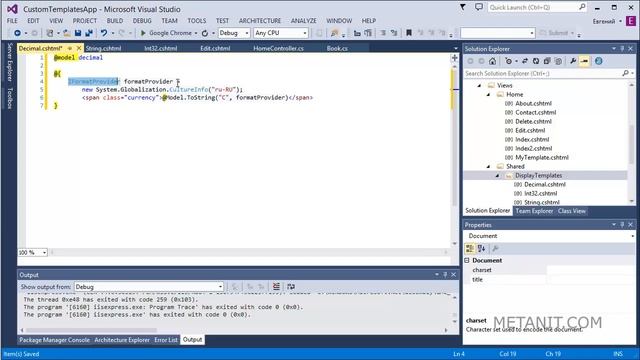Open the TOOLS menu
Viewport: 640px width, 360px height.
point(197,20)
